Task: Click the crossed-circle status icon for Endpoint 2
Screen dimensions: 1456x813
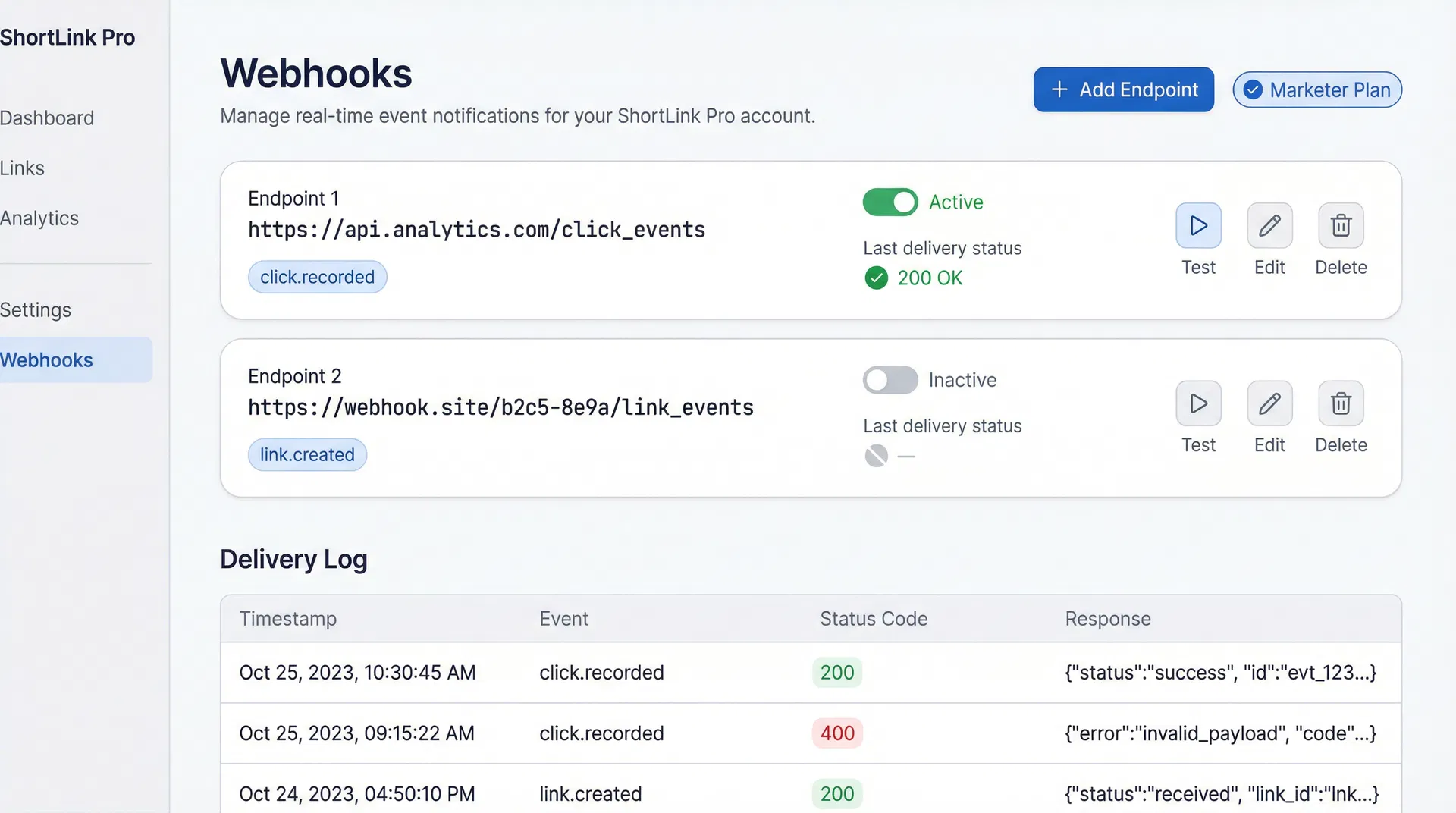Action: pos(876,455)
